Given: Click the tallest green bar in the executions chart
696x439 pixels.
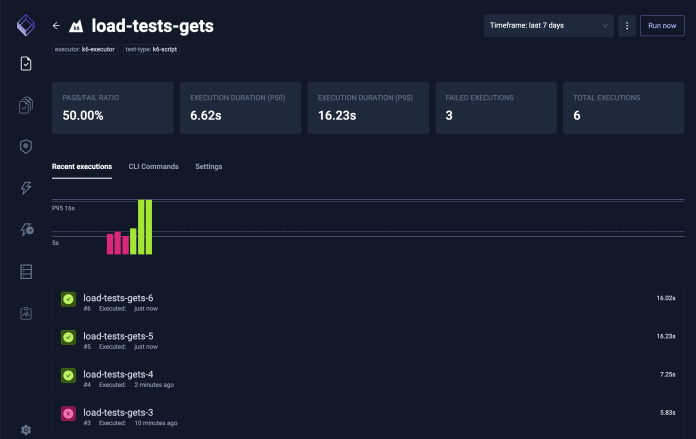Looking at the screenshot, I should click(141, 227).
